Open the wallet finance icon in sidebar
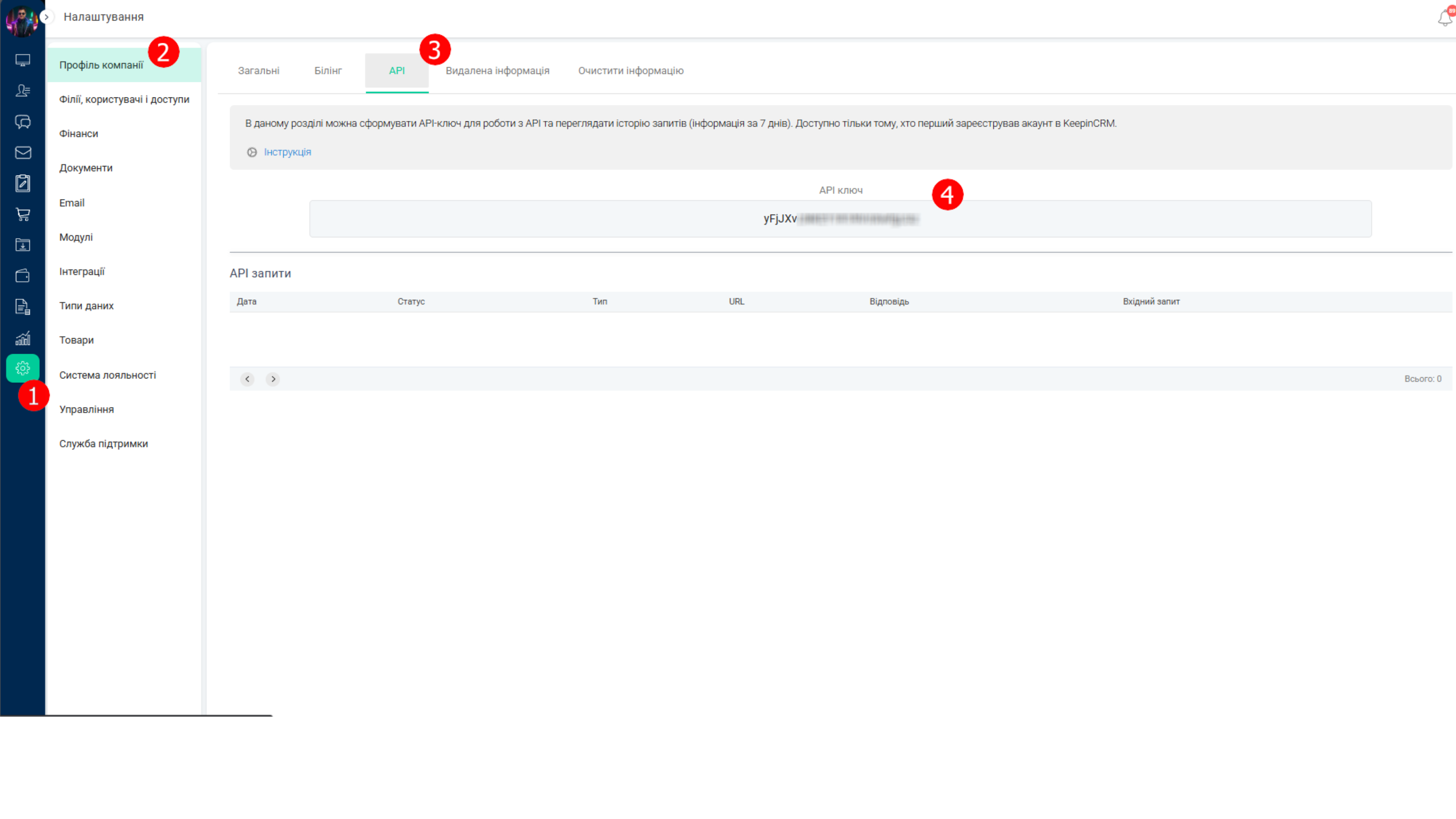The image size is (1456, 819). click(23, 275)
